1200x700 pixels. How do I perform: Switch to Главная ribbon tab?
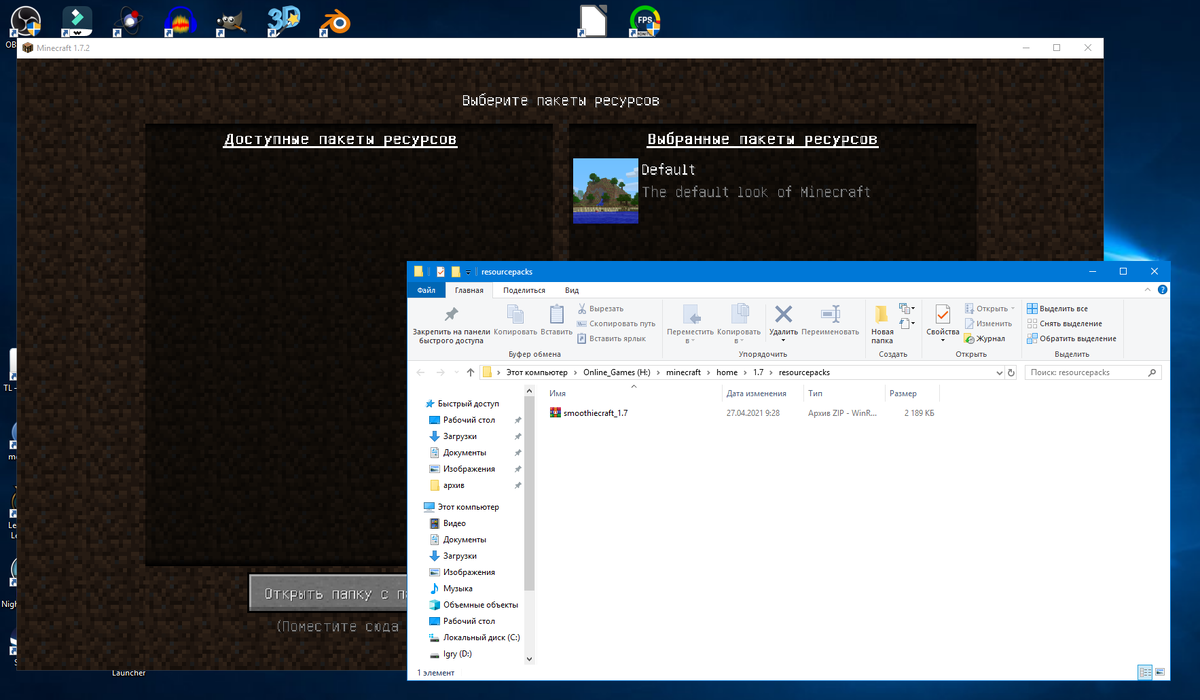[x=469, y=290]
